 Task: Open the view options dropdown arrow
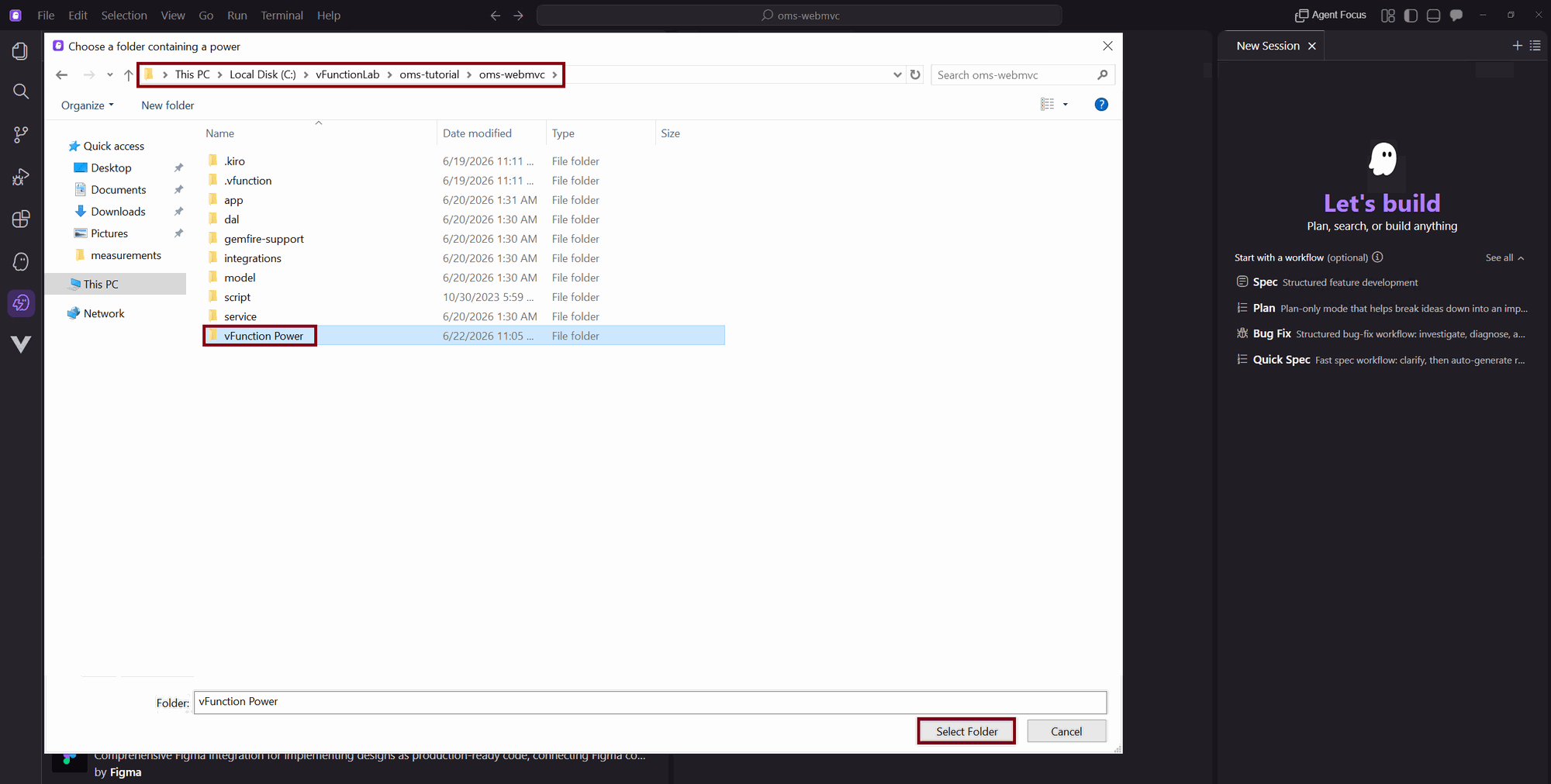click(x=1066, y=105)
